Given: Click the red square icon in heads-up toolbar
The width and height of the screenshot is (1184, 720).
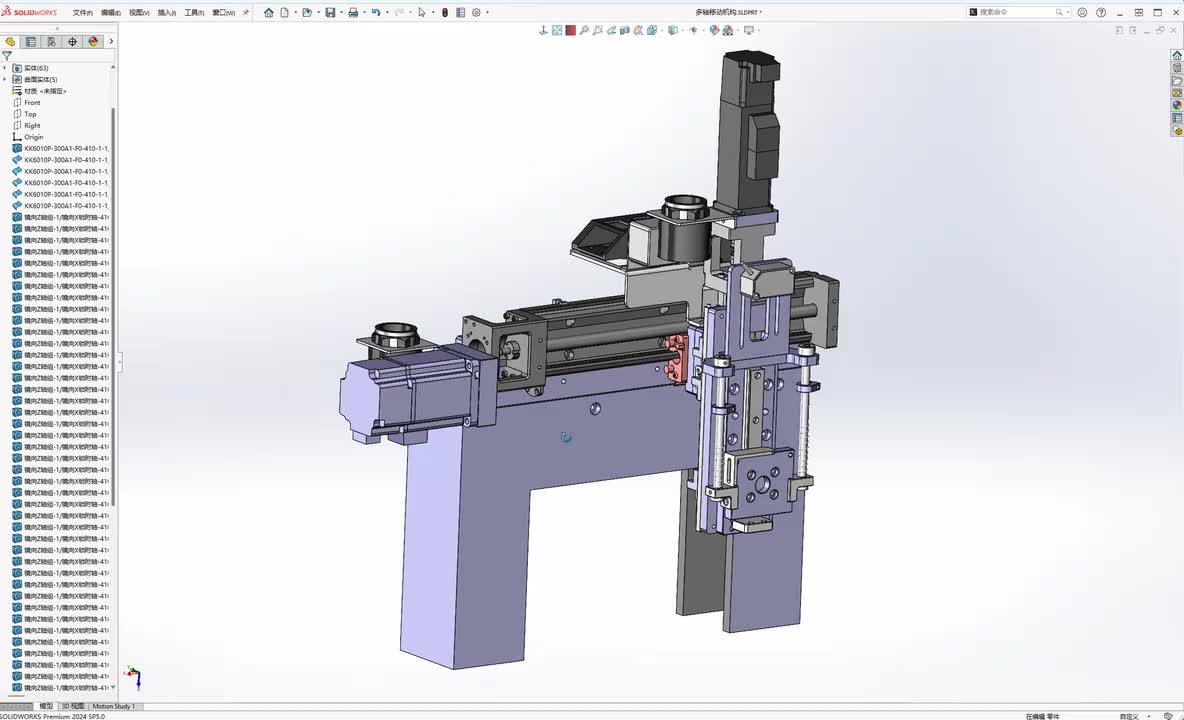Looking at the screenshot, I should tap(571, 30).
